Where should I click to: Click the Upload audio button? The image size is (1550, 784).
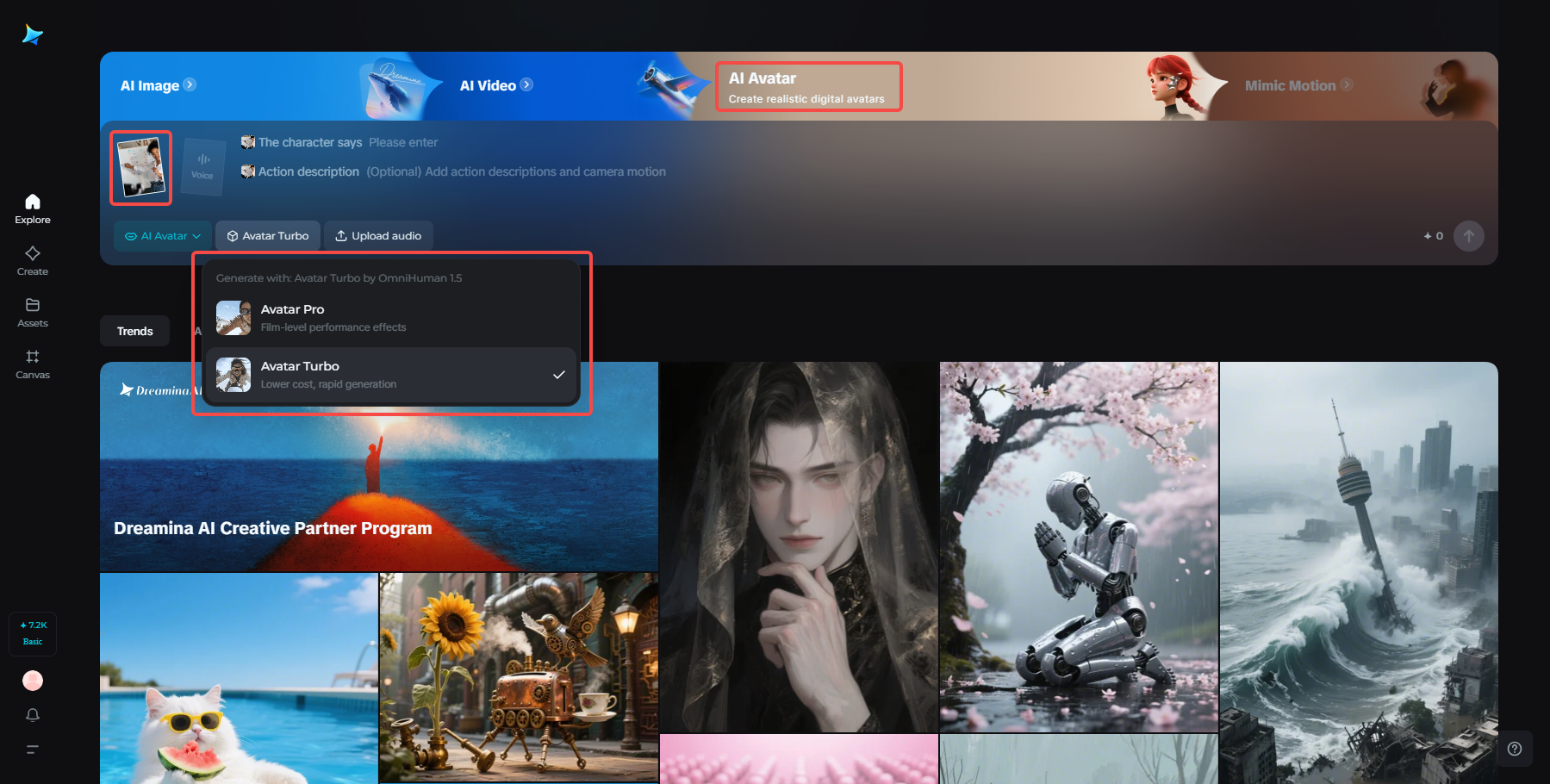(377, 235)
